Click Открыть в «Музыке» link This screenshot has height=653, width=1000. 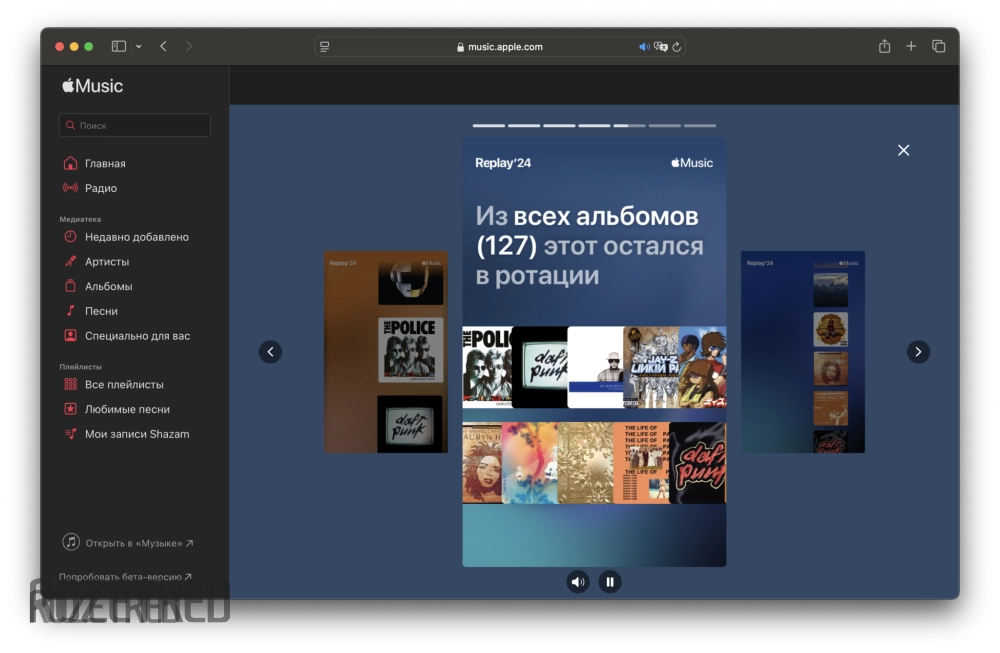pos(134,543)
